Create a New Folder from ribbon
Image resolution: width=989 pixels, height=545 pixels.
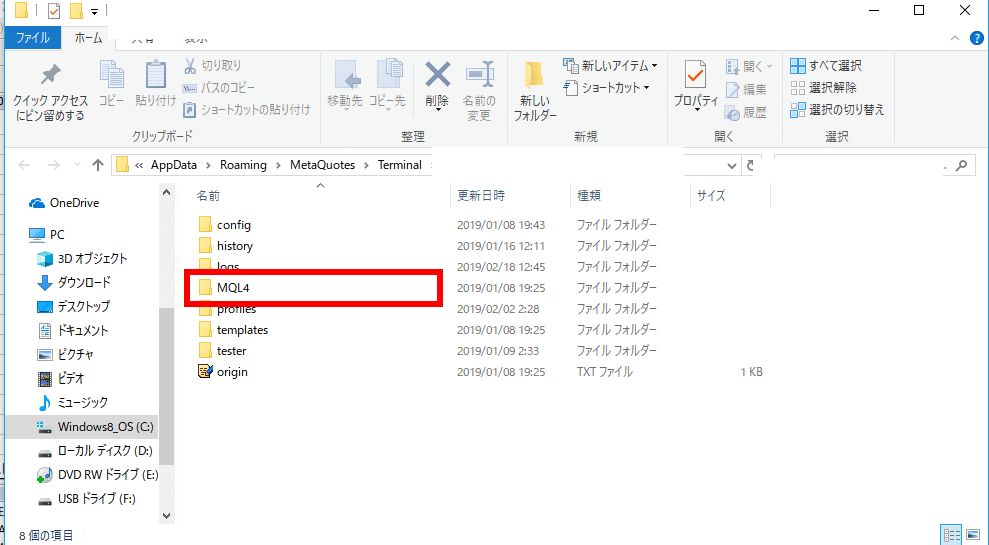tap(535, 91)
